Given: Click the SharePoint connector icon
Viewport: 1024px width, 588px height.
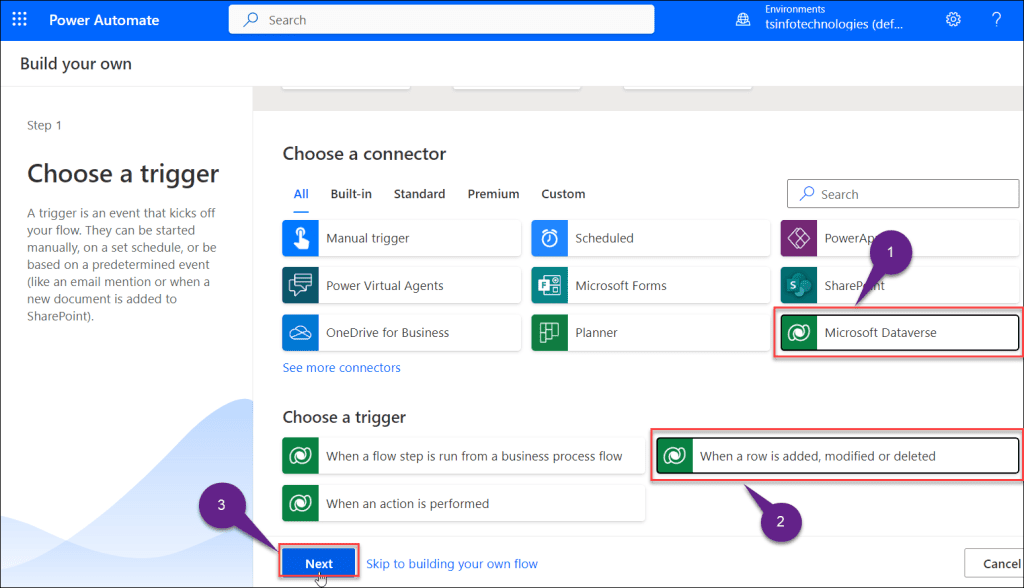Looking at the screenshot, I should coord(799,286).
